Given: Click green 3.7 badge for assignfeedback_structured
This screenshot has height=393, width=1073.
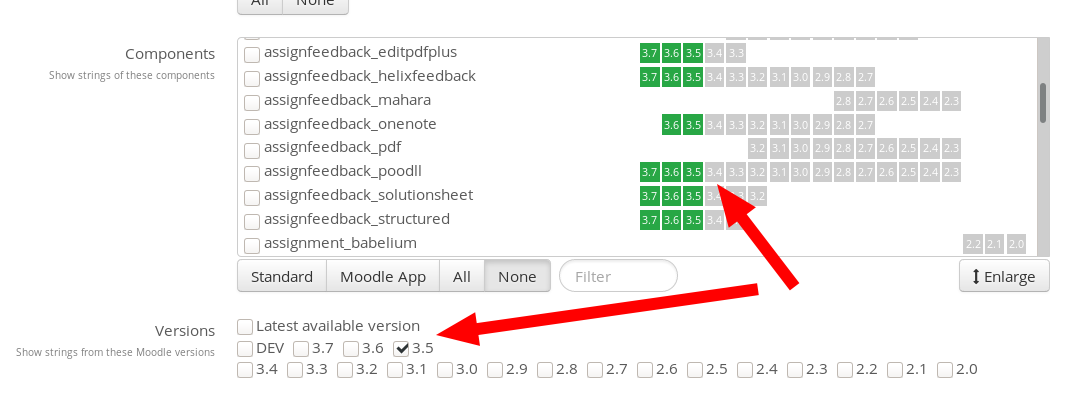Looking at the screenshot, I should (649, 220).
